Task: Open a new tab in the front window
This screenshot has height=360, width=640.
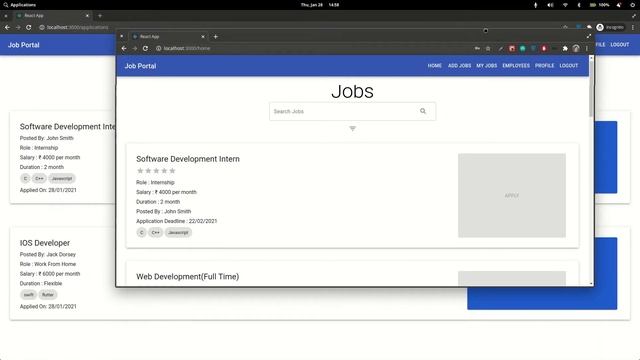Action: click(216, 36)
